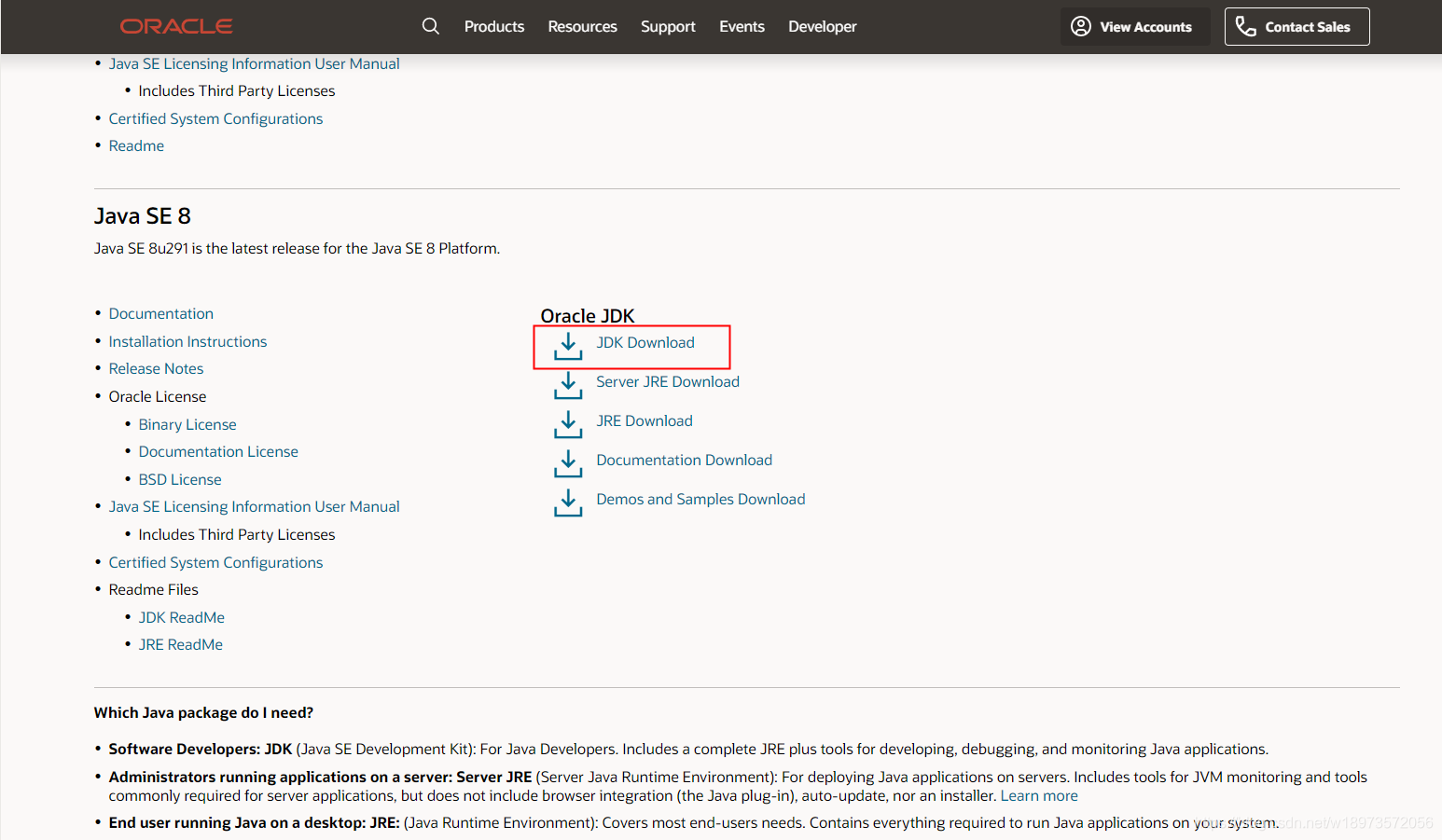Open the Resources menu

point(582,26)
